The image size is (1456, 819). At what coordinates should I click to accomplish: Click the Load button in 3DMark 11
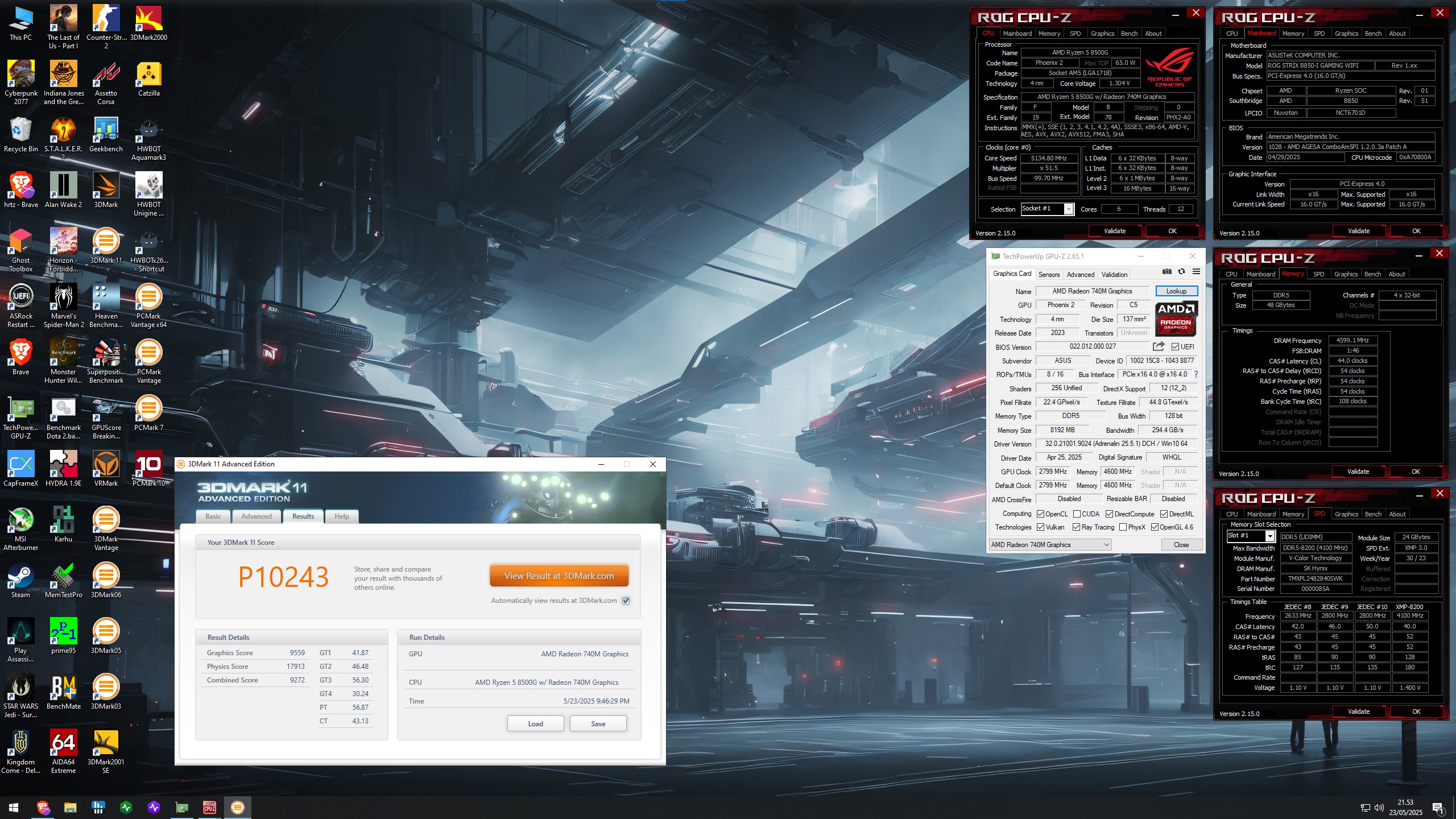[x=535, y=724]
